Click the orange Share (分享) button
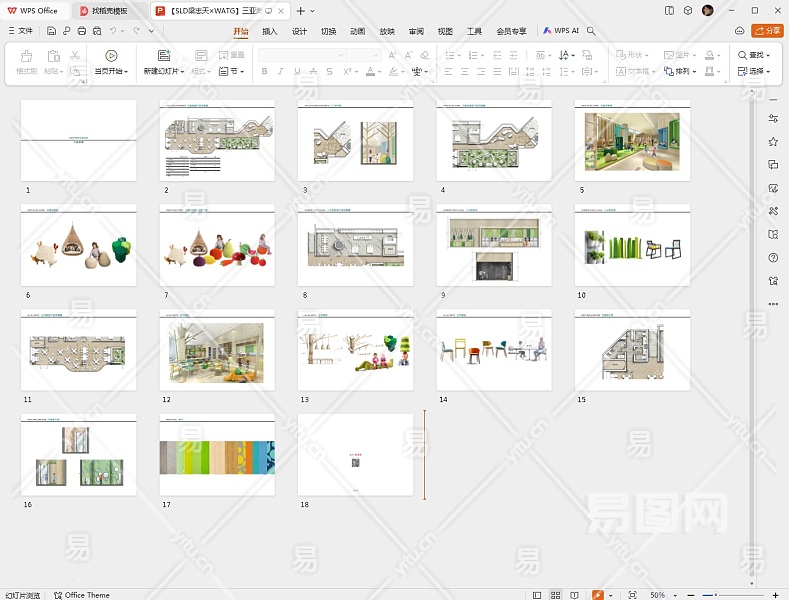Image resolution: width=789 pixels, height=600 pixels. 767,31
